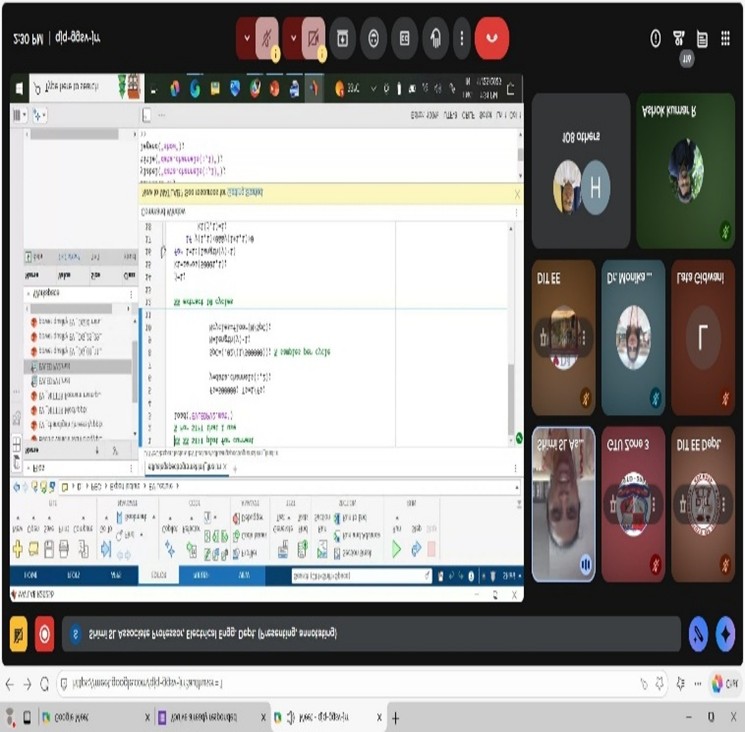
Task: Turn on the camera in Meet
Action: (x=313, y=38)
